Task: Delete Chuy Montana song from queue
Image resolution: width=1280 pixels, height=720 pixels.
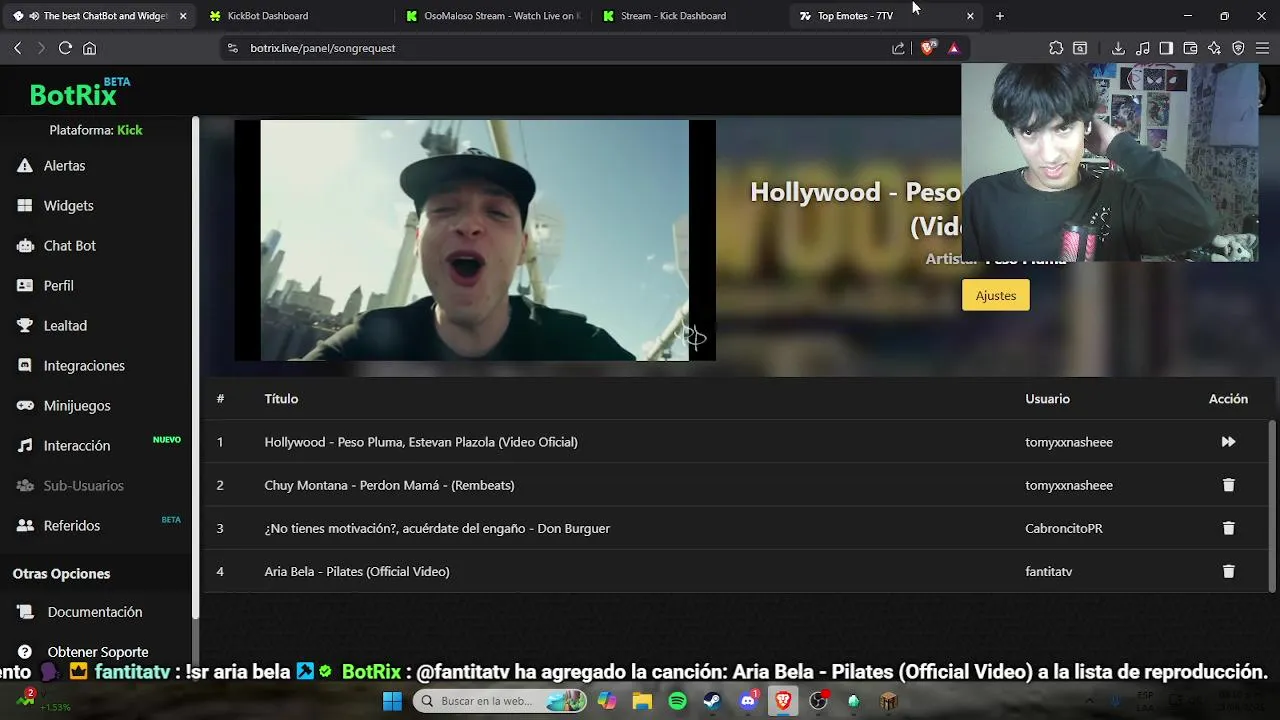Action: (x=1228, y=485)
